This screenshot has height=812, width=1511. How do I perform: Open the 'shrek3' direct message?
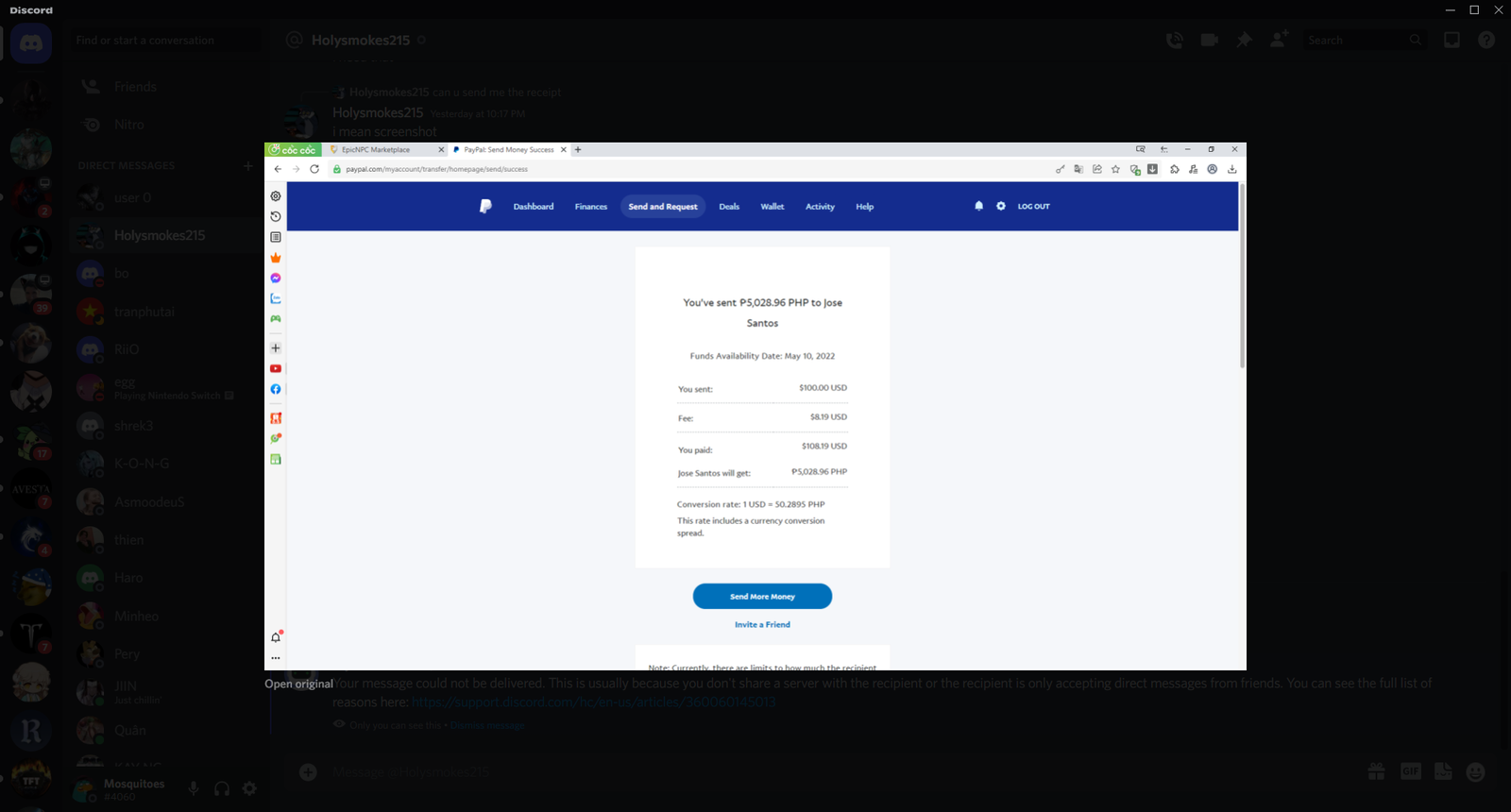167,426
